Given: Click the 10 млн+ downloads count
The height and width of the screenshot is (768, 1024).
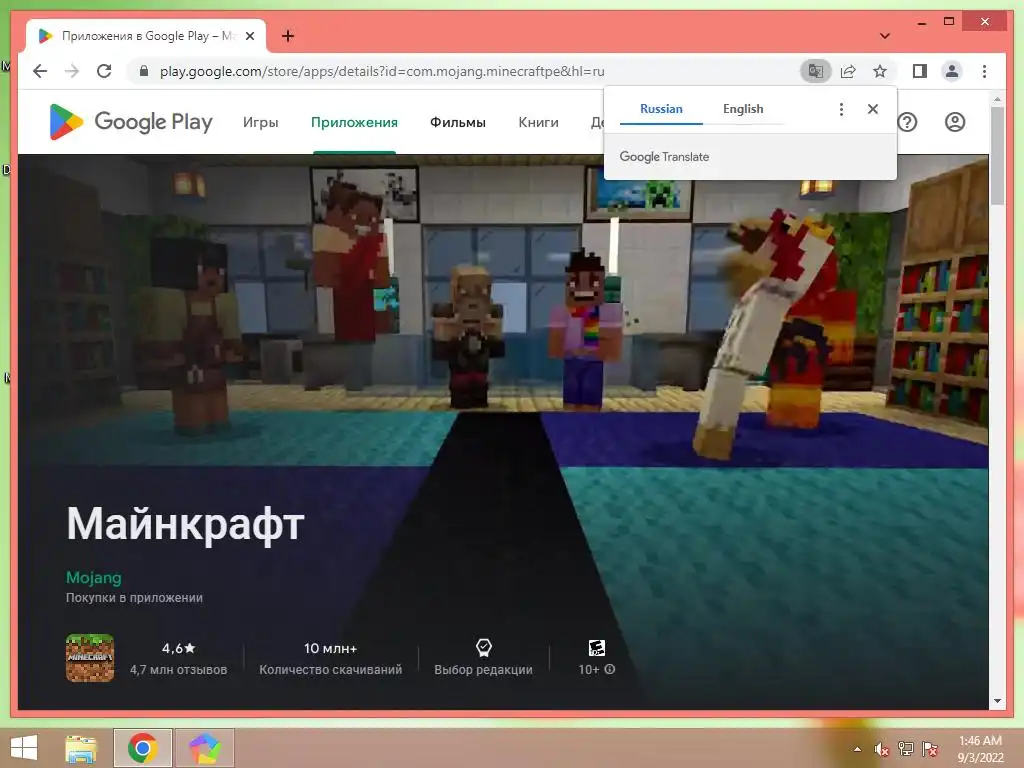Looking at the screenshot, I should [330, 648].
